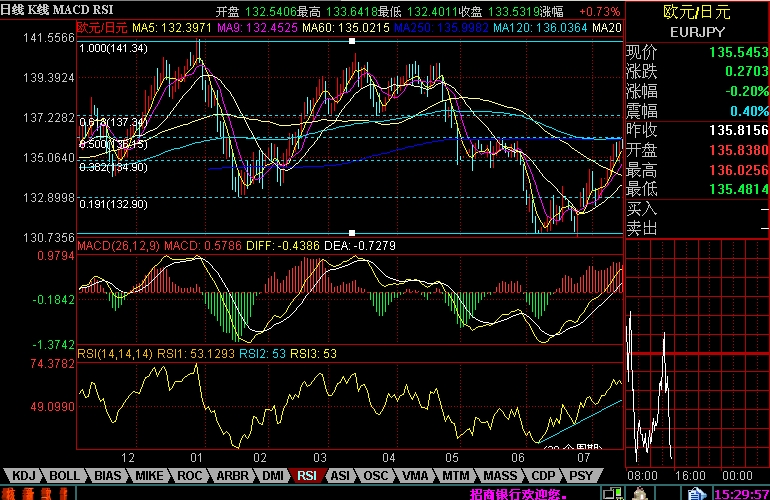Click the RSI(14,14,14) indicator label
The image size is (770, 500).
[115, 354]
